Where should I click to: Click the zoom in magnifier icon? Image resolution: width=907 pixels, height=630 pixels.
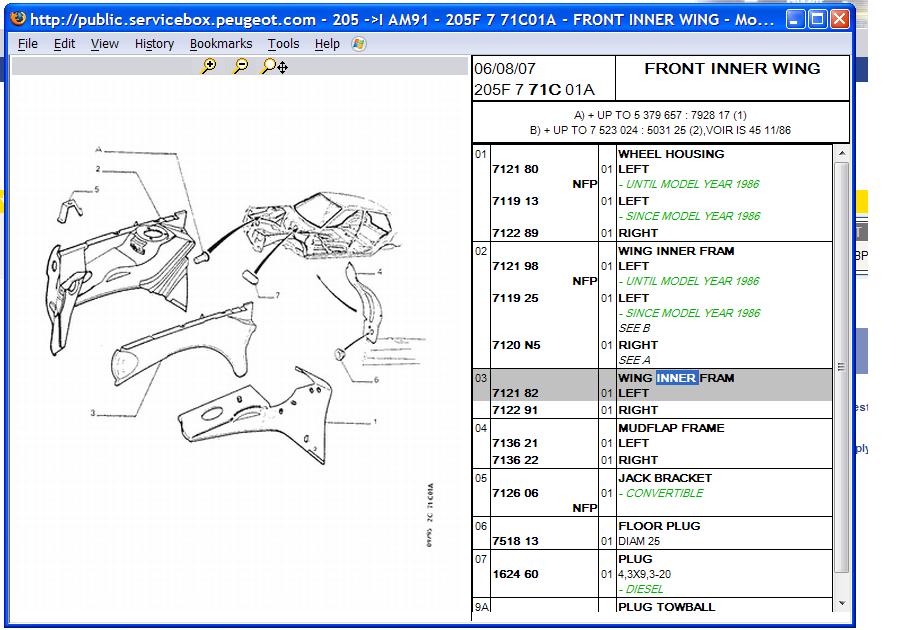click(208, 67)
